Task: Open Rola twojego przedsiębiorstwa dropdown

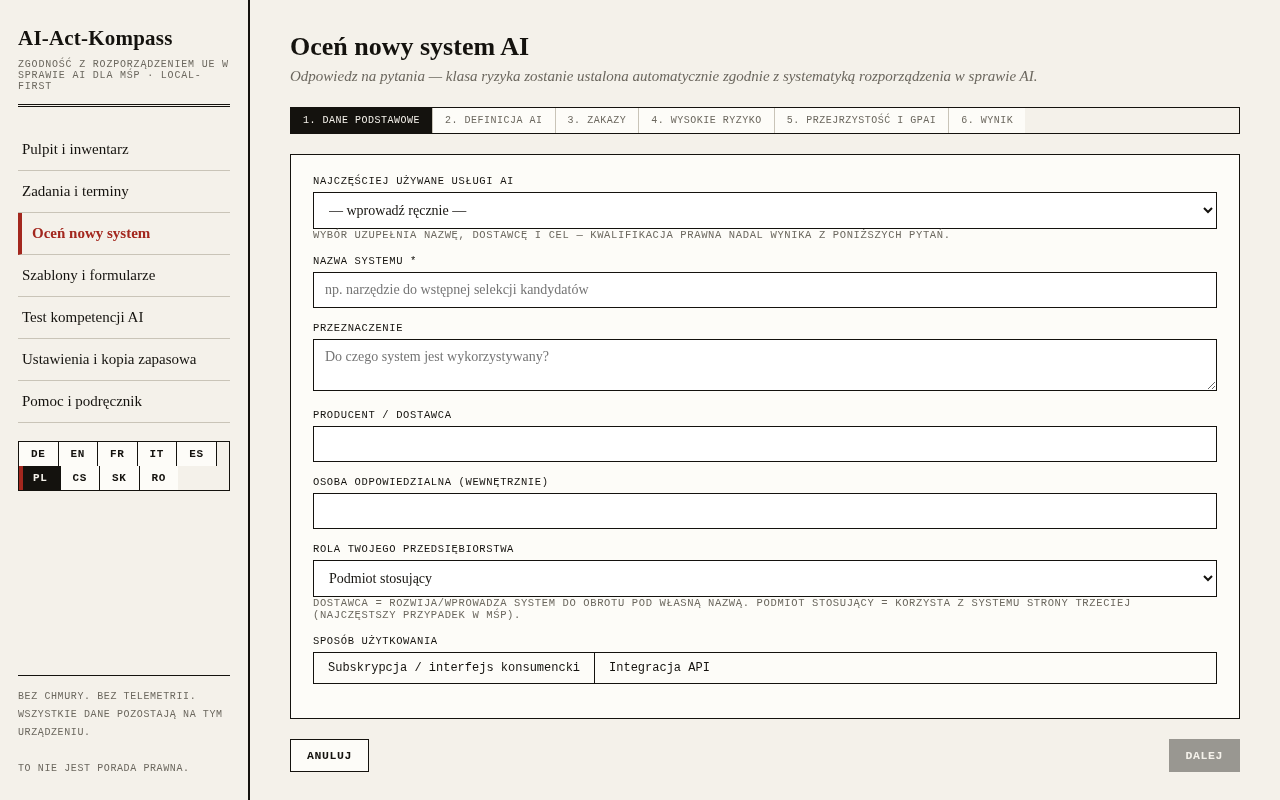Action: 765,579
